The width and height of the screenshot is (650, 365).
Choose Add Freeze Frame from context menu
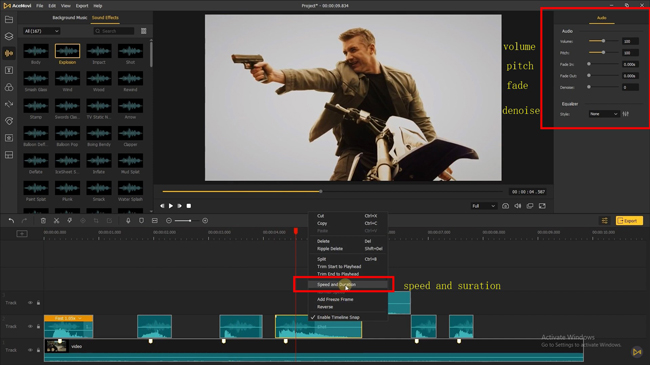347,299
